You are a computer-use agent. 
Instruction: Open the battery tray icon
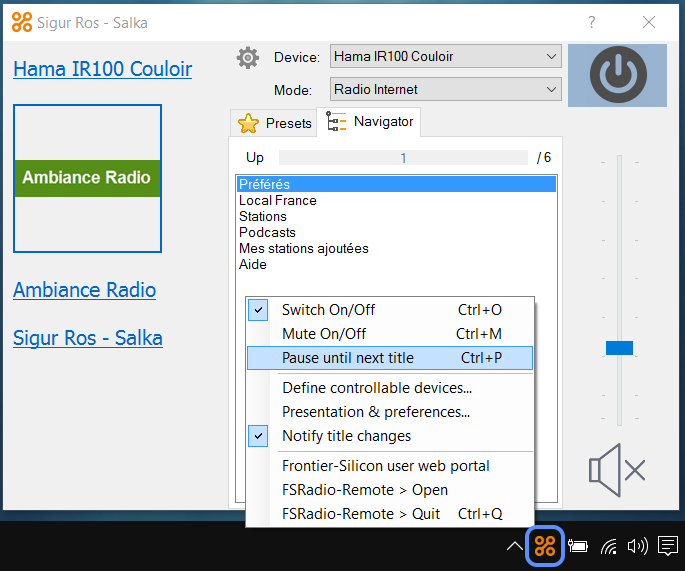point(578,546)
